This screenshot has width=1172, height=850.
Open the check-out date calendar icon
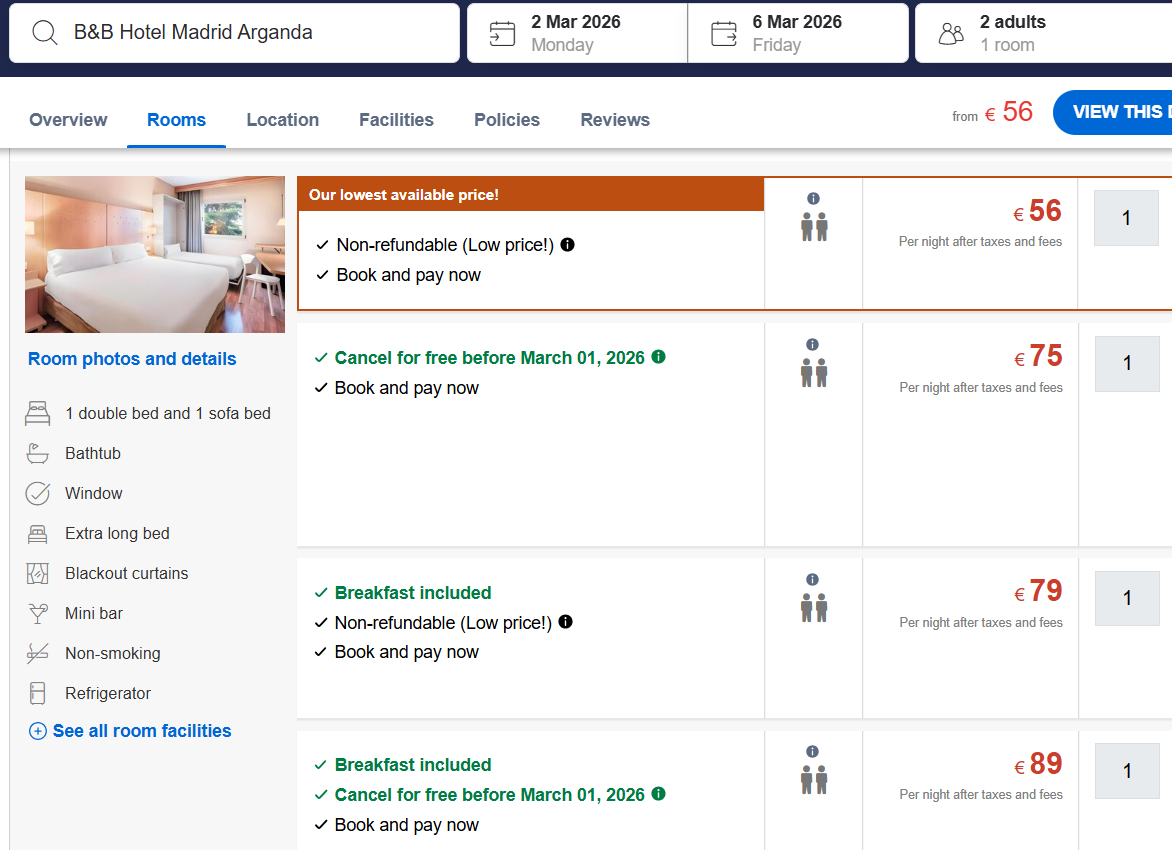[x=724, y=34]
